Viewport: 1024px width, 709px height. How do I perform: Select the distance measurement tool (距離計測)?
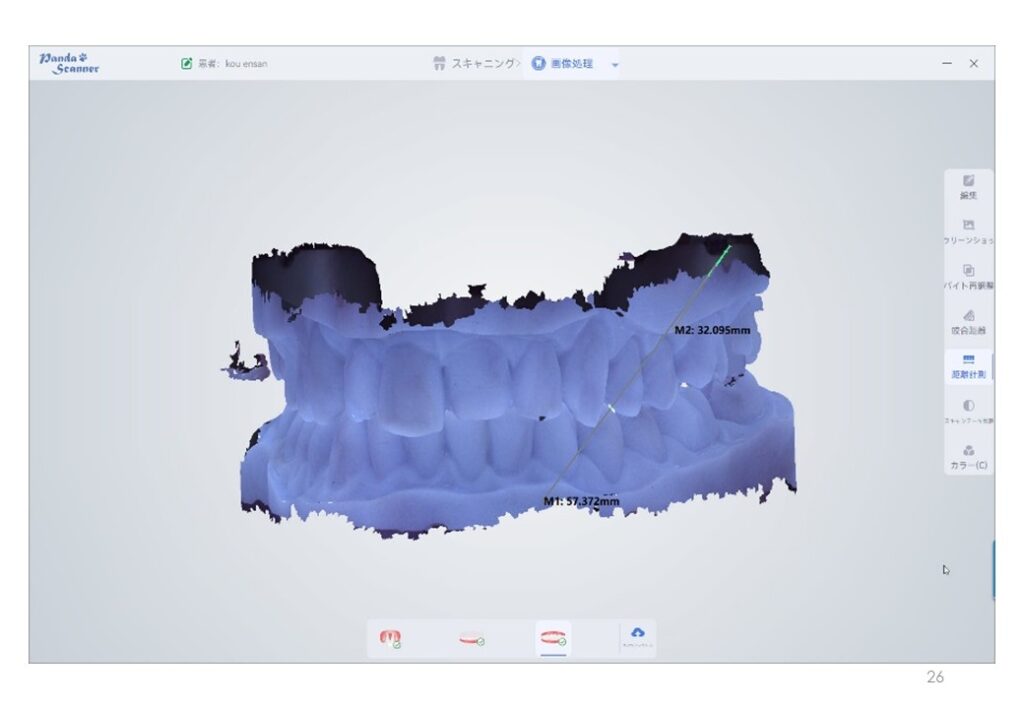pyautogui.click(x=968, y=365)
